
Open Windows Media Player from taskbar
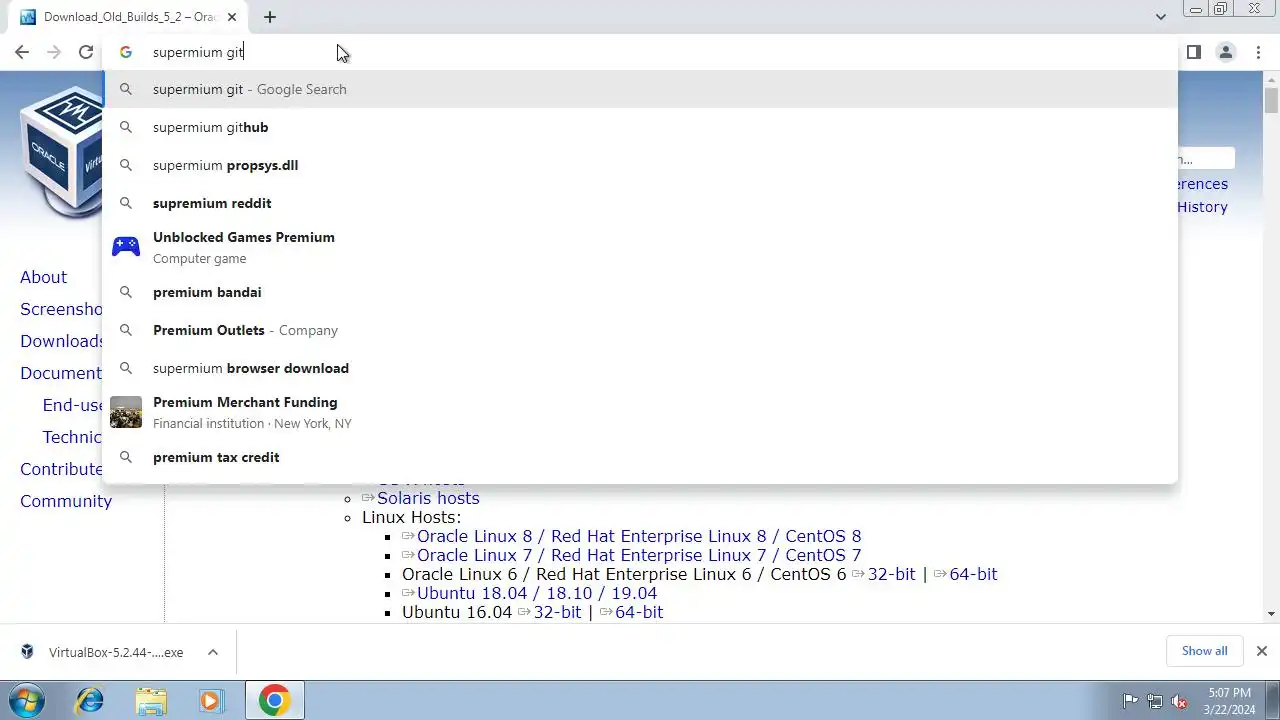coord(211,700)
